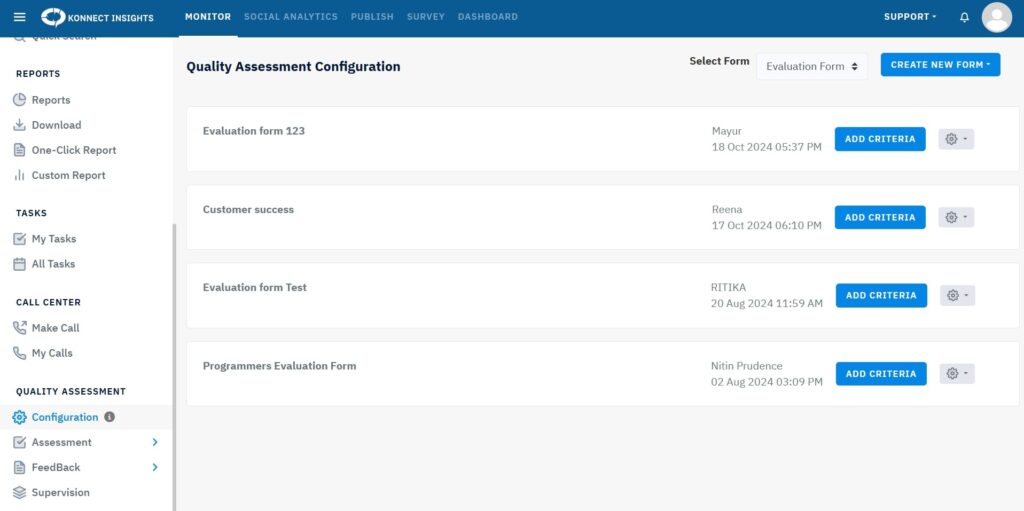
Task: Switch to the Survey tab
Action: tap(426, 17)
